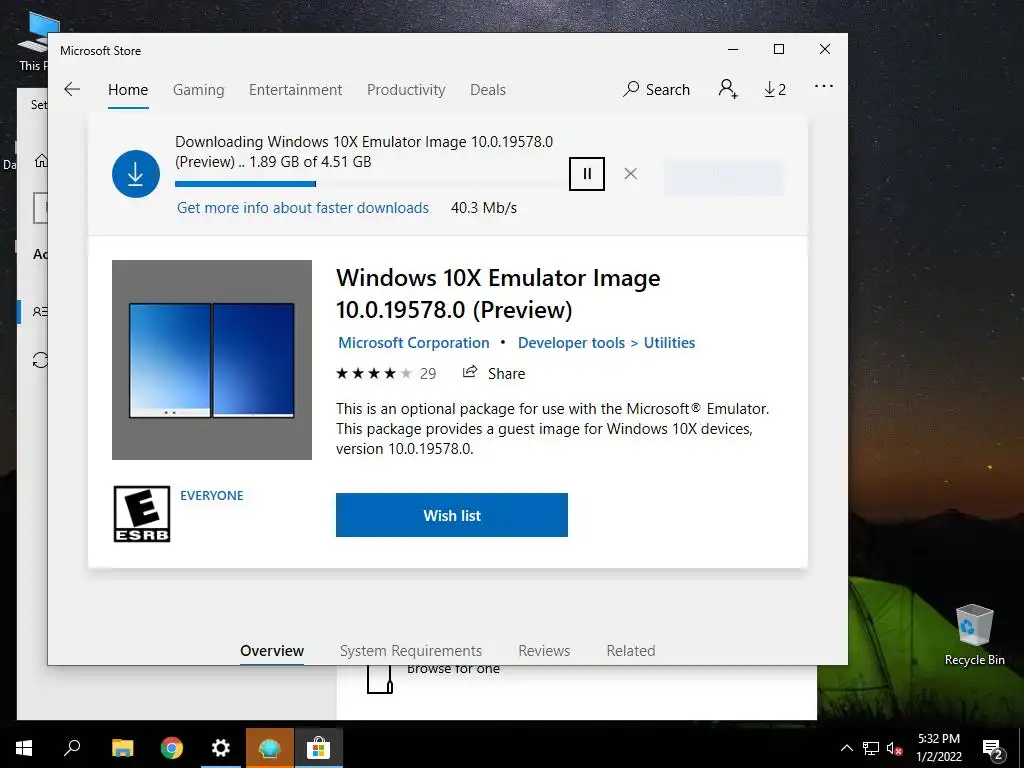Open the Recycle Bin desktop icon

tap(974, 635)
